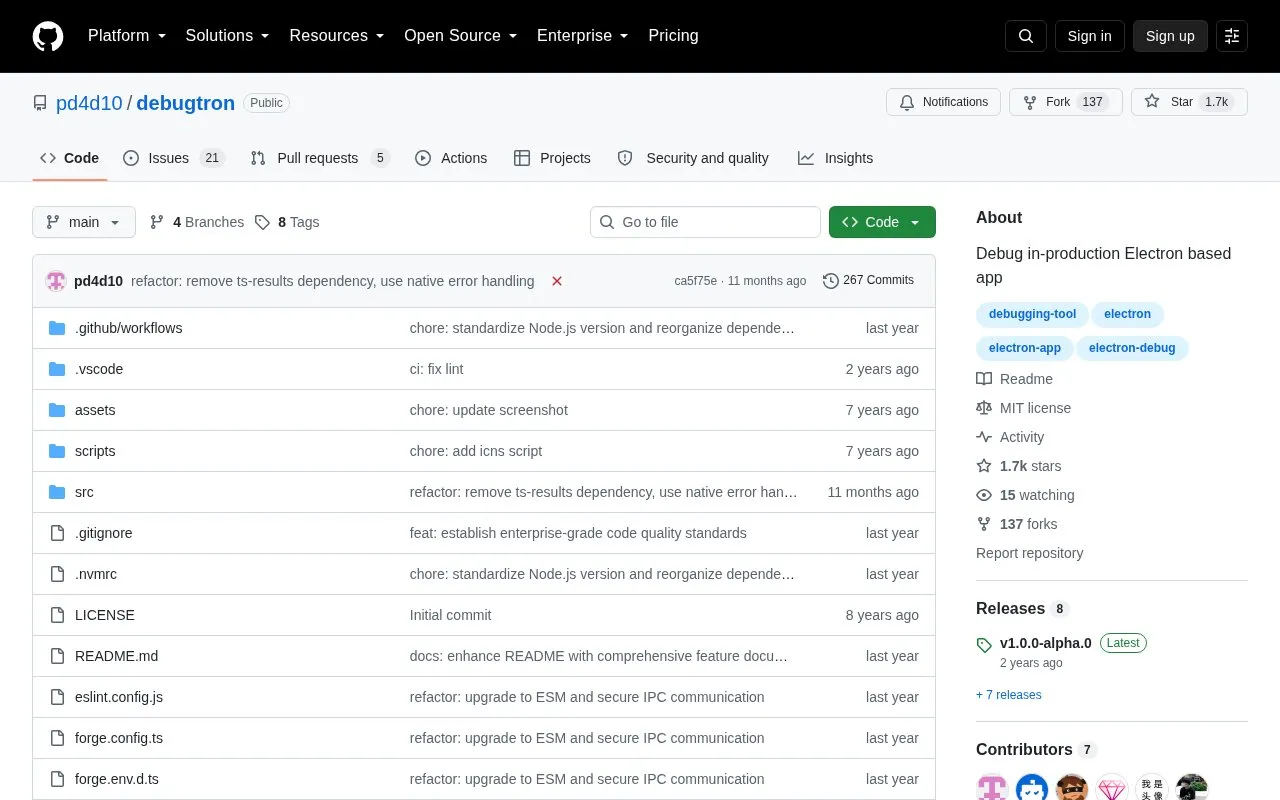Click the repository icon beside pd4d10
Viewport: 1280px width, 800px height.
tap(40, 103)
